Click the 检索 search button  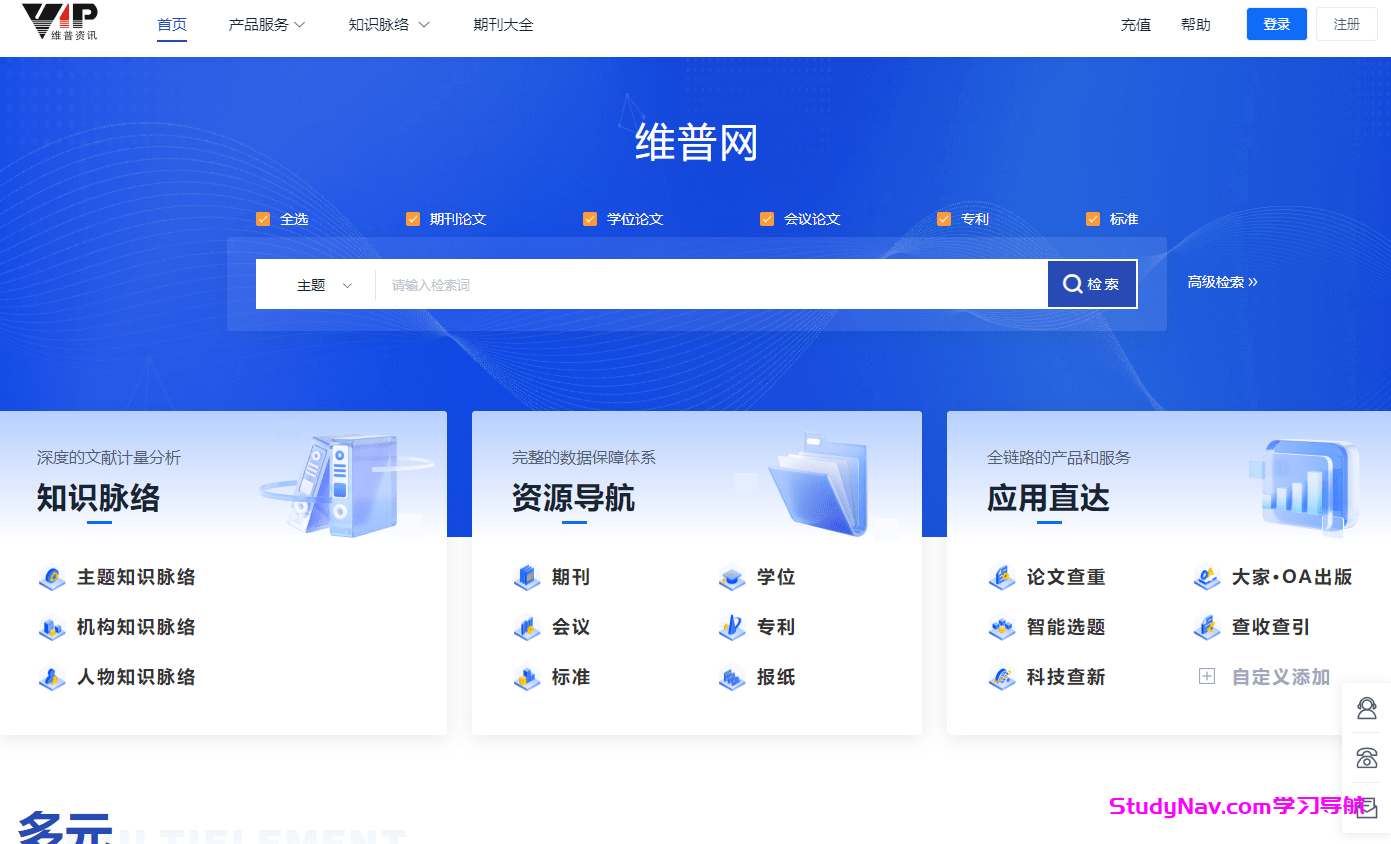pos(1092,284)
